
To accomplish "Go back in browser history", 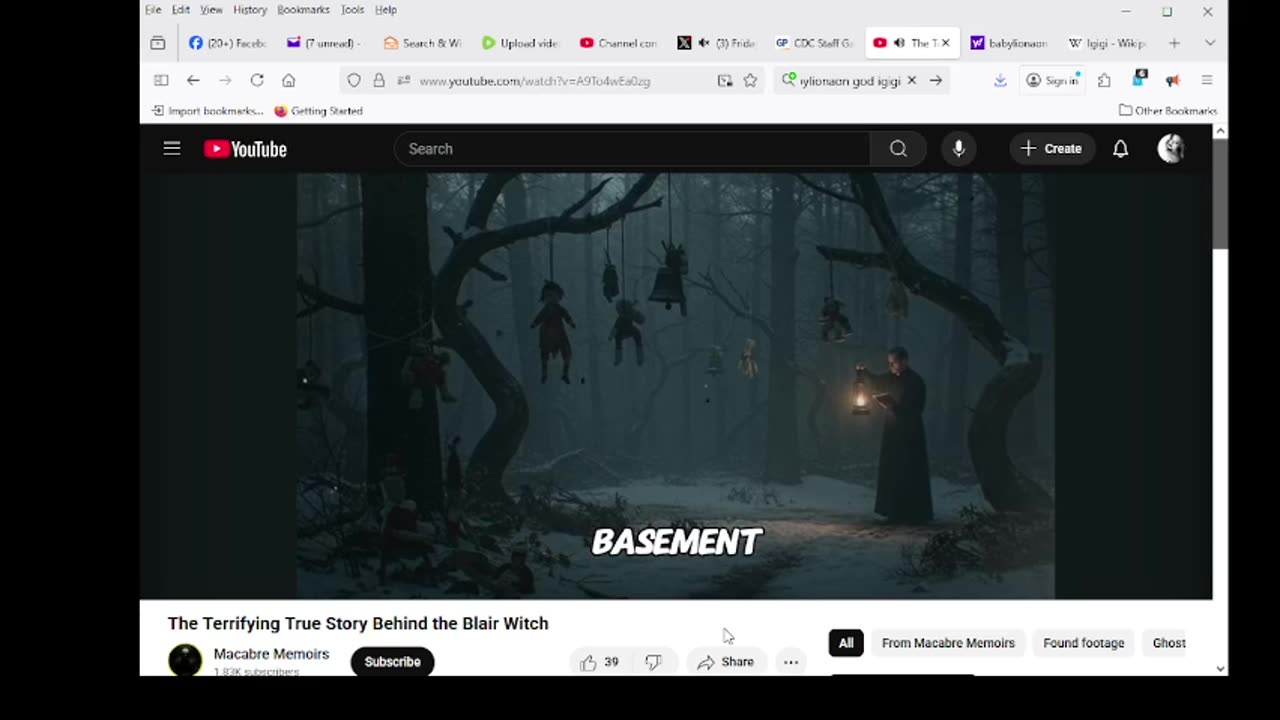I will point(193,80).
